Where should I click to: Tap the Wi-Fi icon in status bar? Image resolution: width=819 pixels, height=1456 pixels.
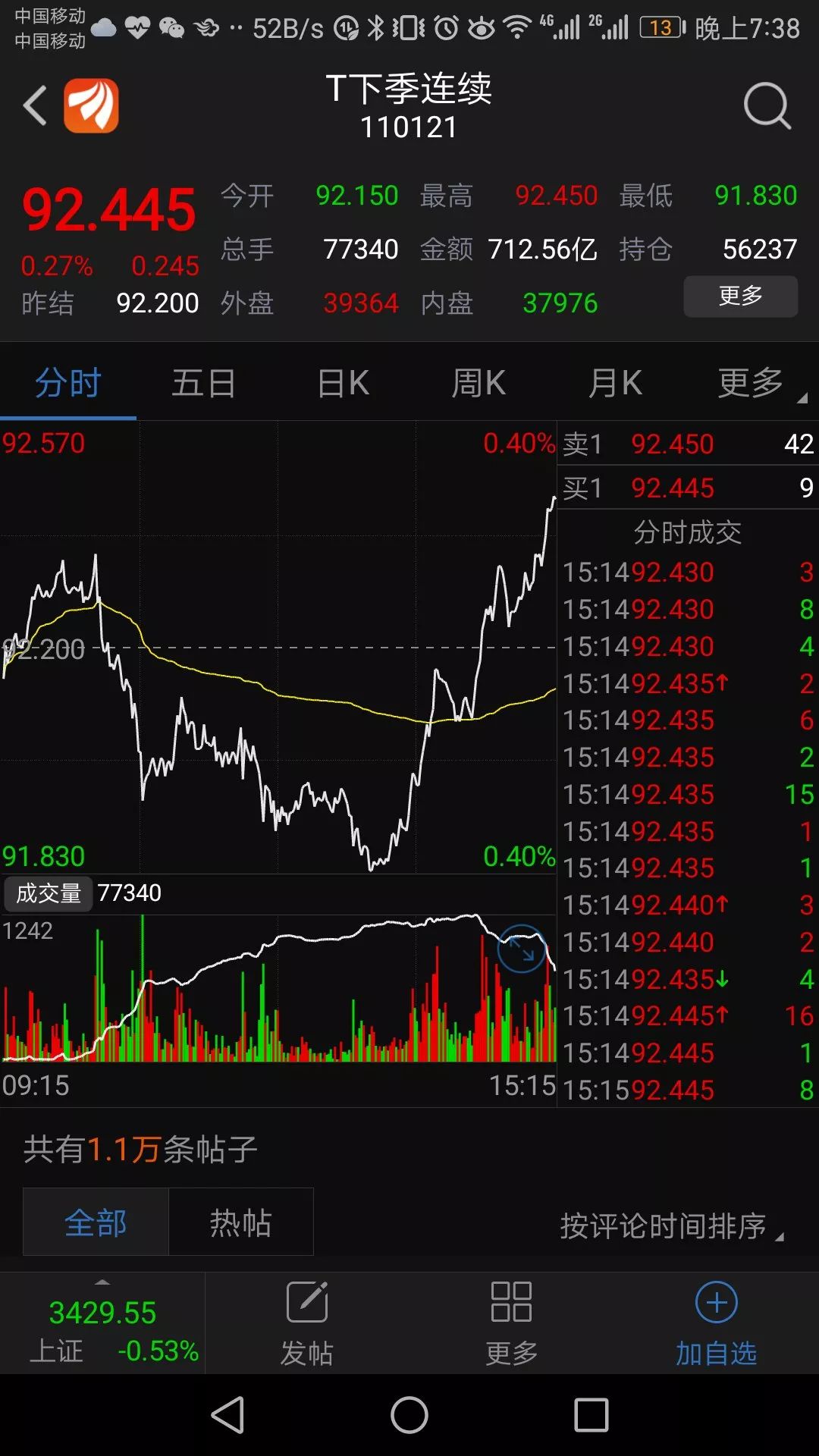click(x=517, y=28)
